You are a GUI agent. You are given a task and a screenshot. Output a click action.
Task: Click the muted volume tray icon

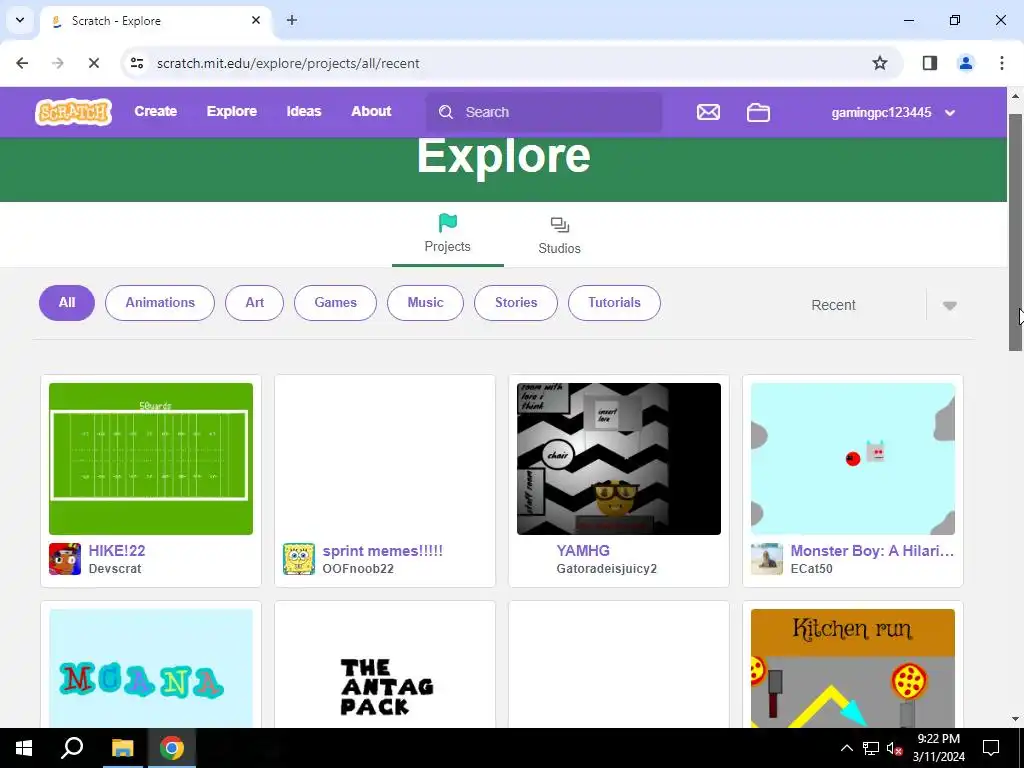(894, 748)
